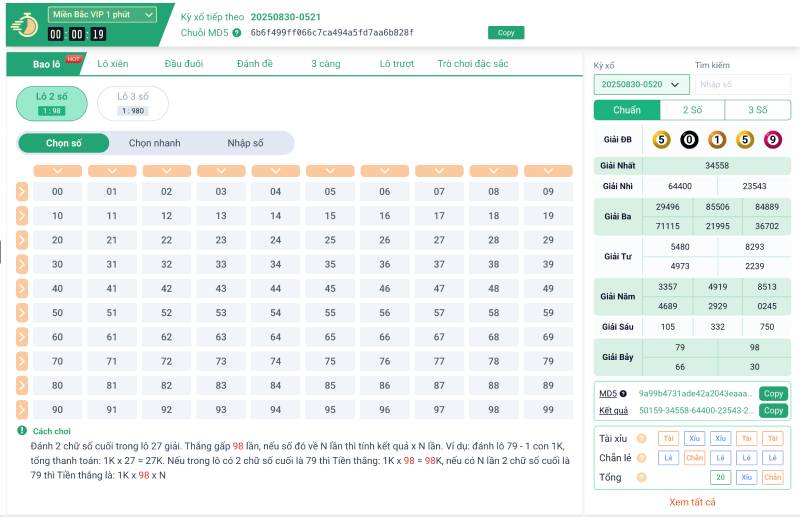
Task: Open the Lô xiên tab
Action: 112,64
